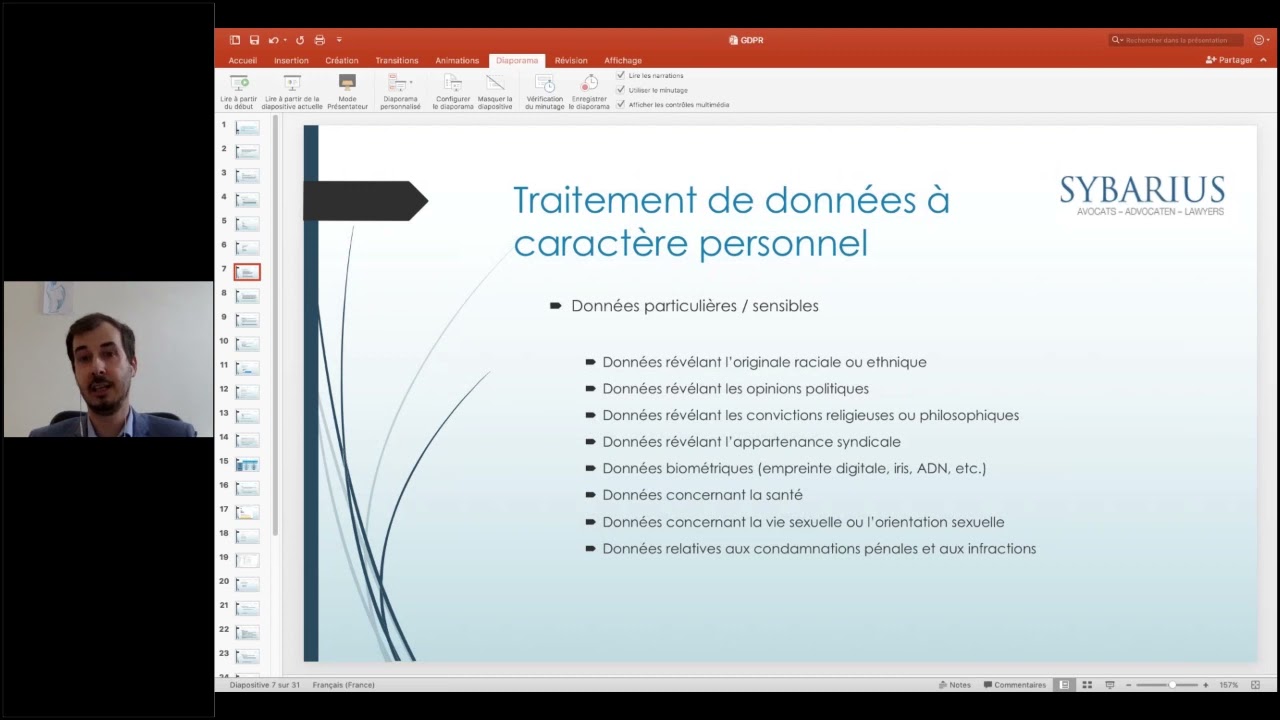Play from current slide (diapositive actuelle)
1280x720 pixels.
pos(292,92)
